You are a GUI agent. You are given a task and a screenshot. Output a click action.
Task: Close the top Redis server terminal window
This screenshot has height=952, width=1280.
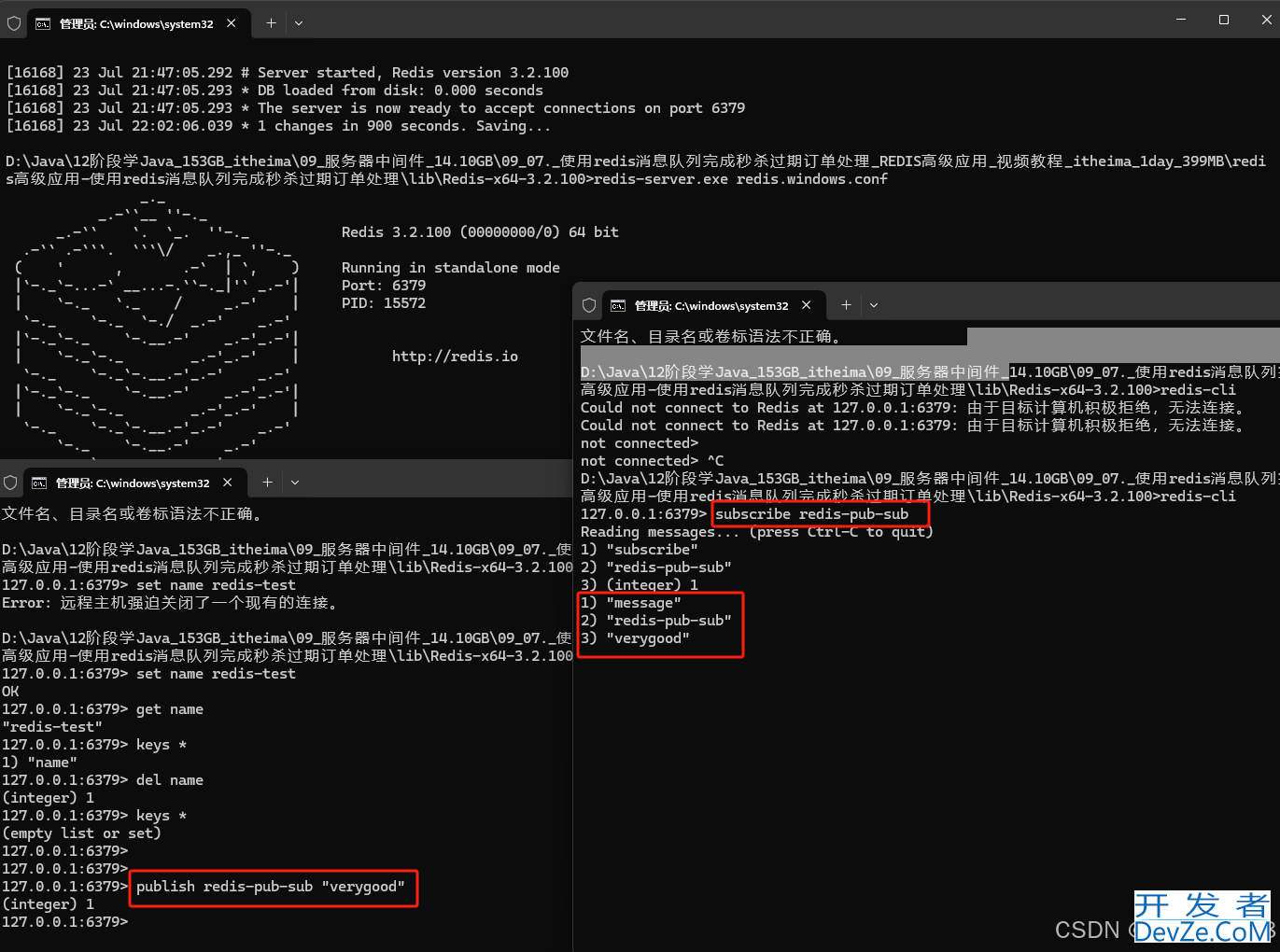tap(1266, 20)
